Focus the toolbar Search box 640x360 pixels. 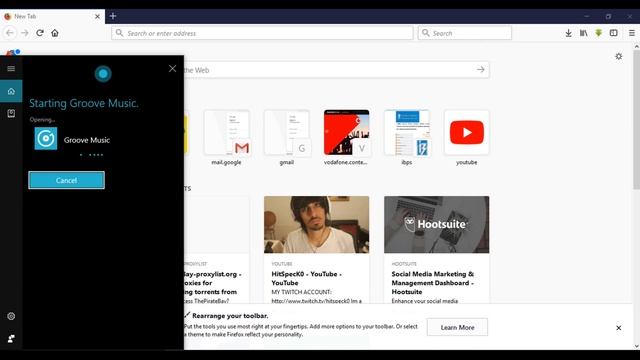tap(464, 33)
